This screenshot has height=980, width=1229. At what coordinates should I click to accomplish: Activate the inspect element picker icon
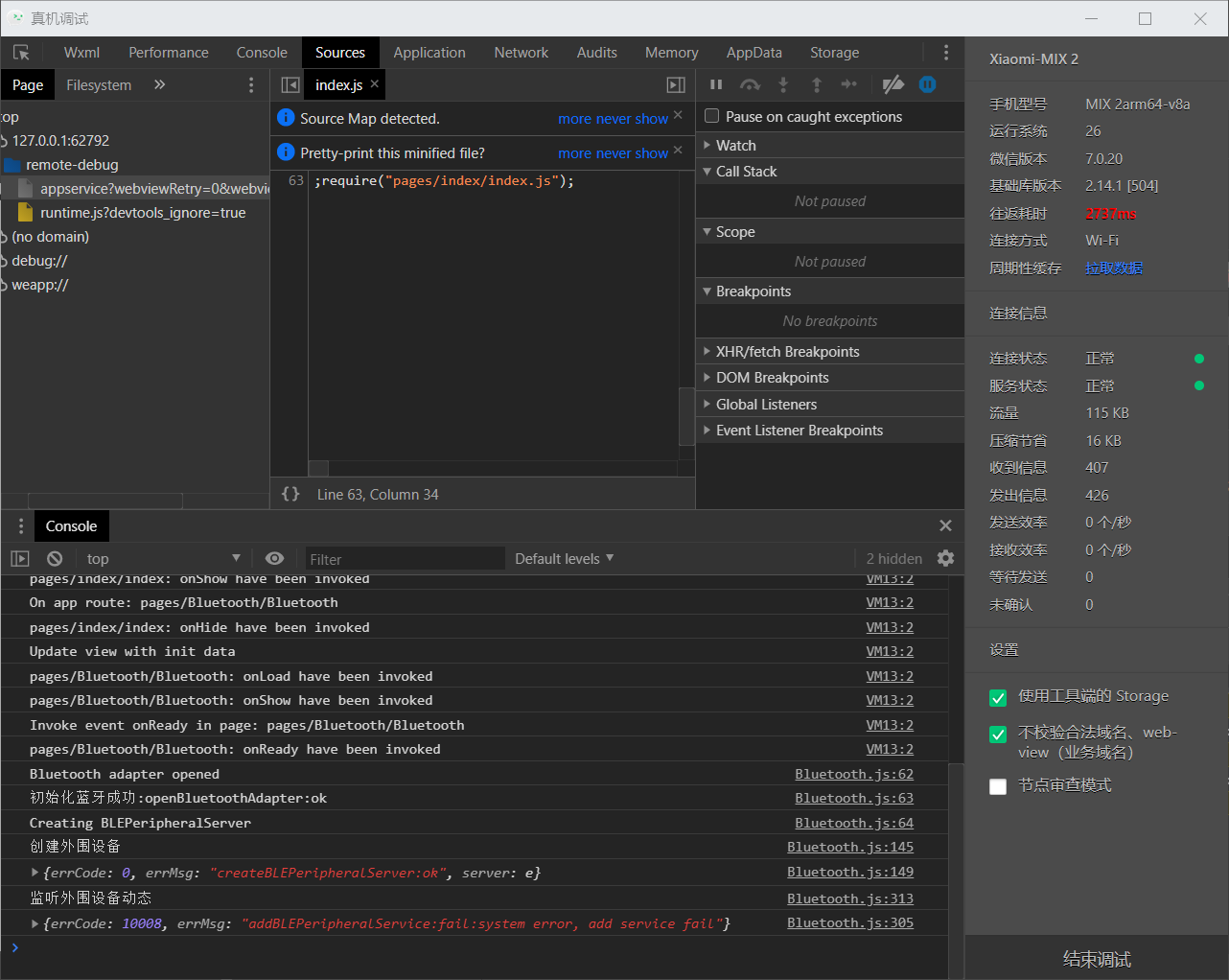click(21, 53)
